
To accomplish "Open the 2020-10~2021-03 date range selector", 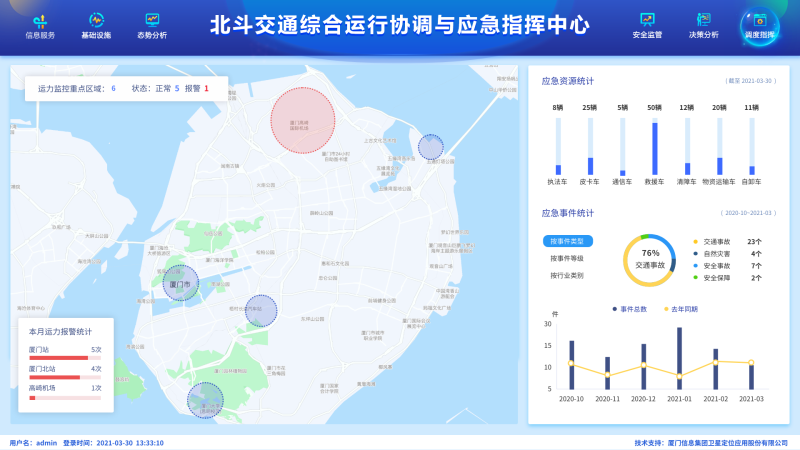I will 748,213.
